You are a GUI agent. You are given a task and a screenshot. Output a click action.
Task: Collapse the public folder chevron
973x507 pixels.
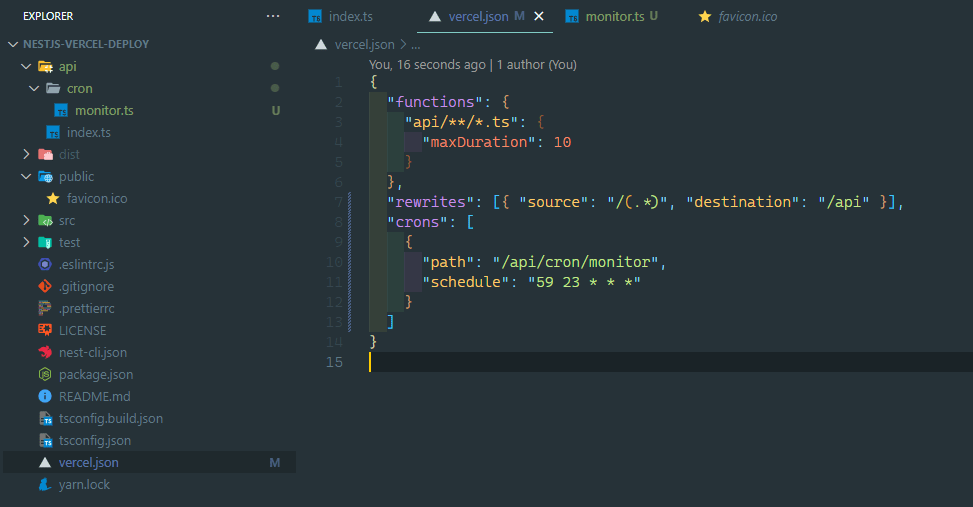point(26,176)
